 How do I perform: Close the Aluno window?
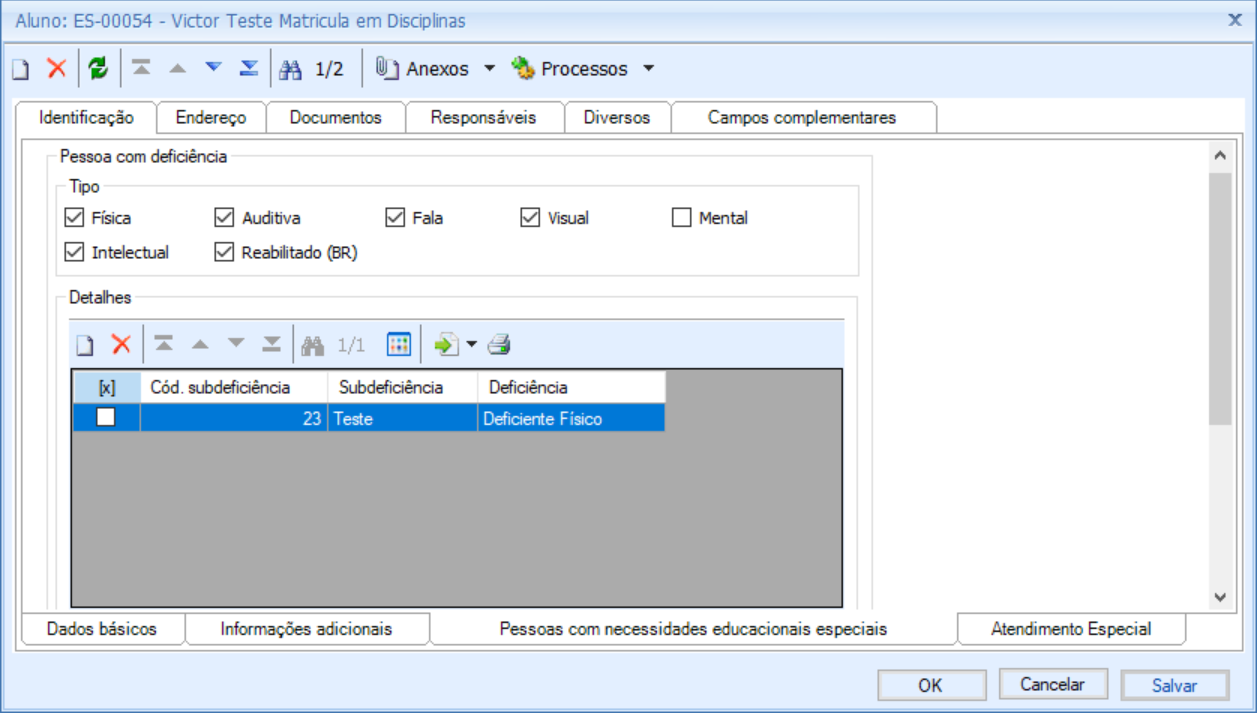pyautogui.click(x=1235, y=18)
